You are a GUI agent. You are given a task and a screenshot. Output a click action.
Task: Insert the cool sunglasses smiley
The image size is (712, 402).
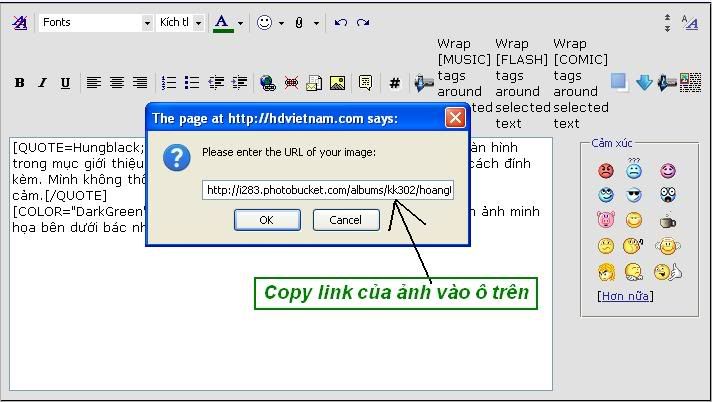[634, 195]
